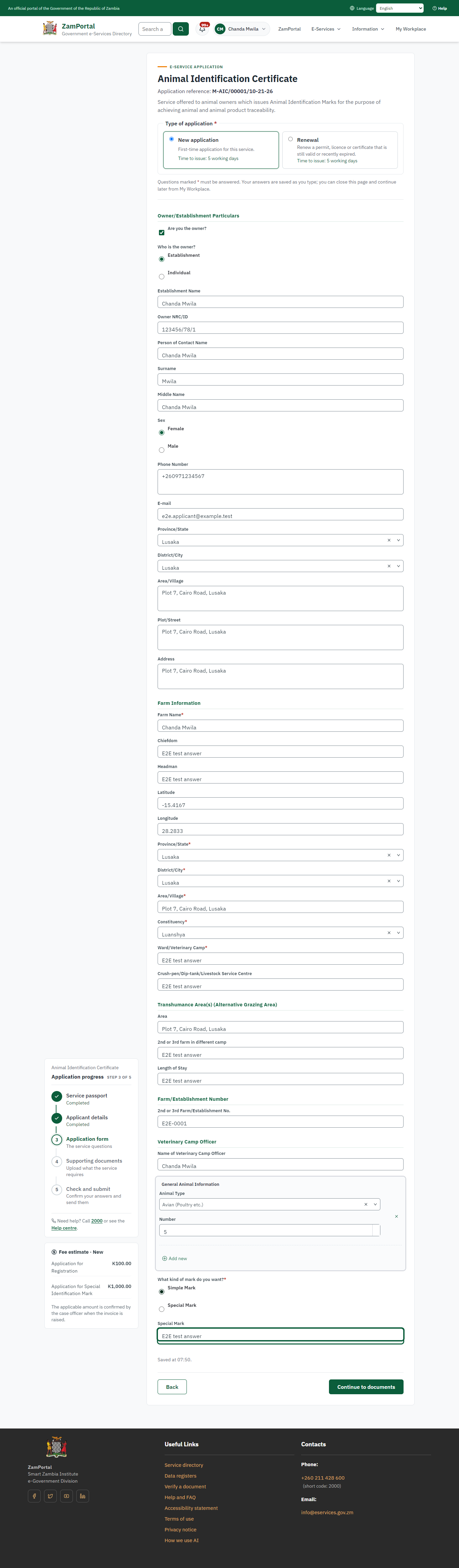Open the Verify a document footer link
The height and width of the screenshot is (1568, 459).
tap(185, 1486)
